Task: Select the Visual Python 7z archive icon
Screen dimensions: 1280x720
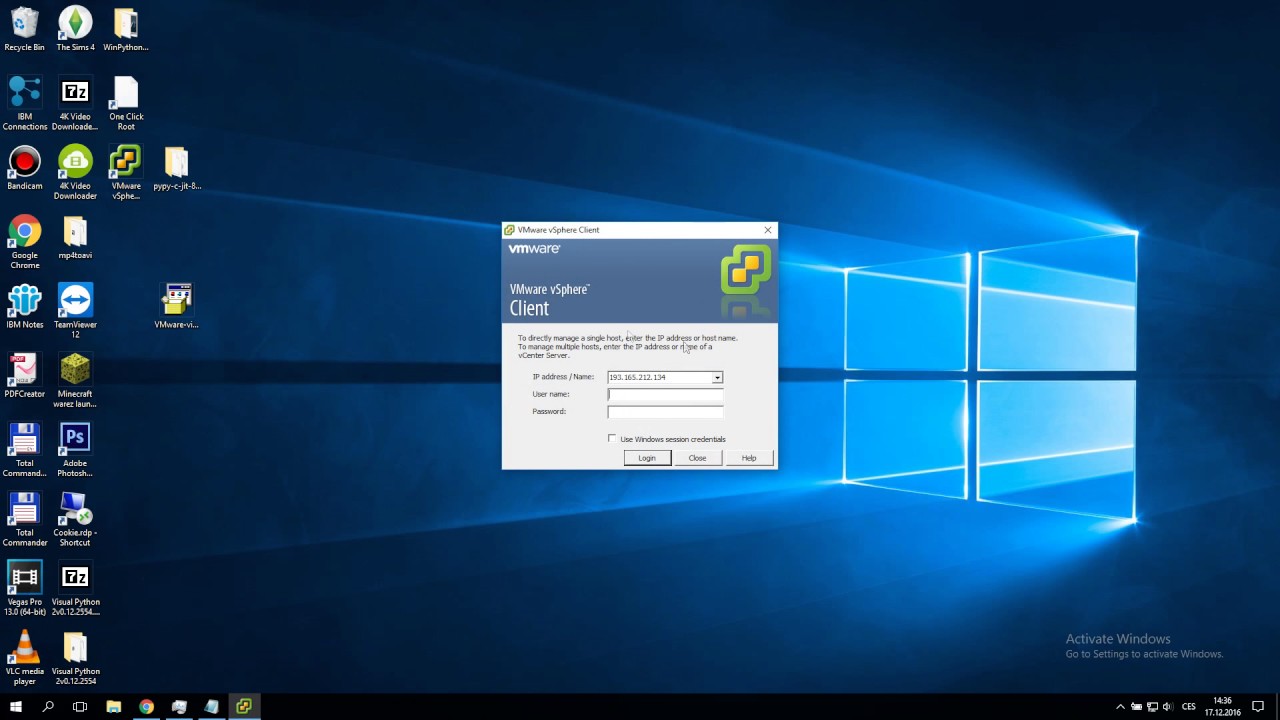Action: pyautogui.click(x=75, y=588)
